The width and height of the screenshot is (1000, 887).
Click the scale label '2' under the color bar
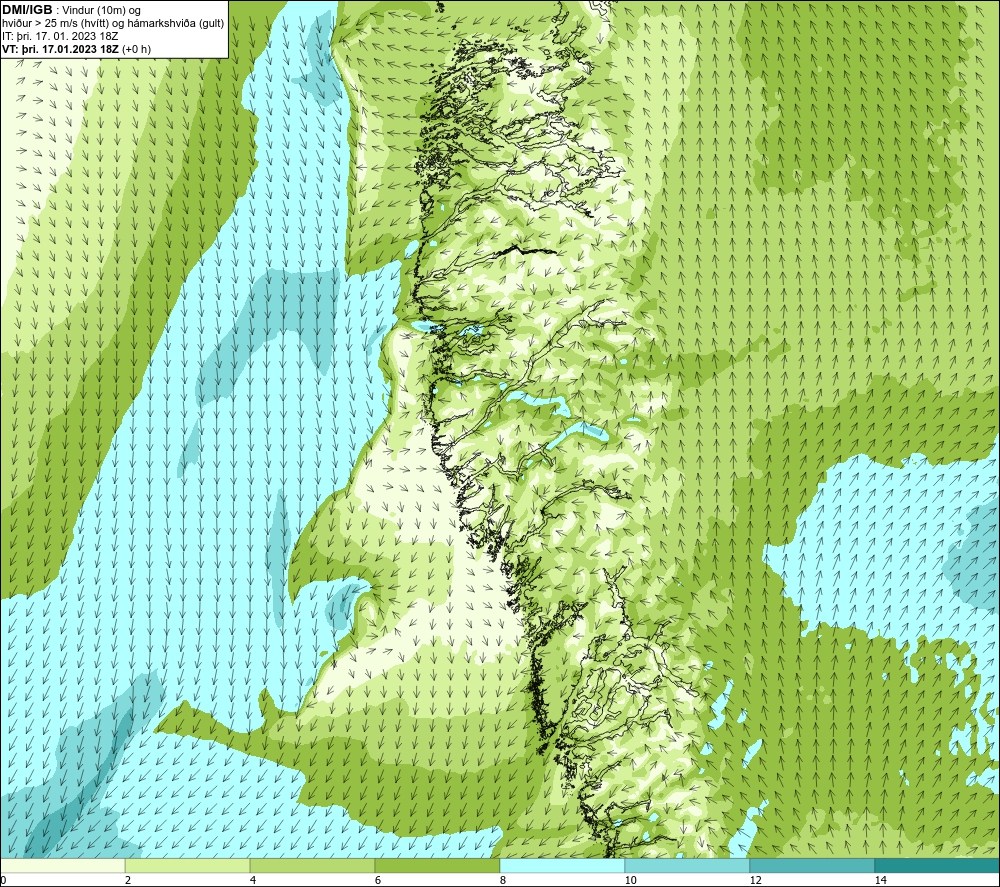[x=128, y=881]
